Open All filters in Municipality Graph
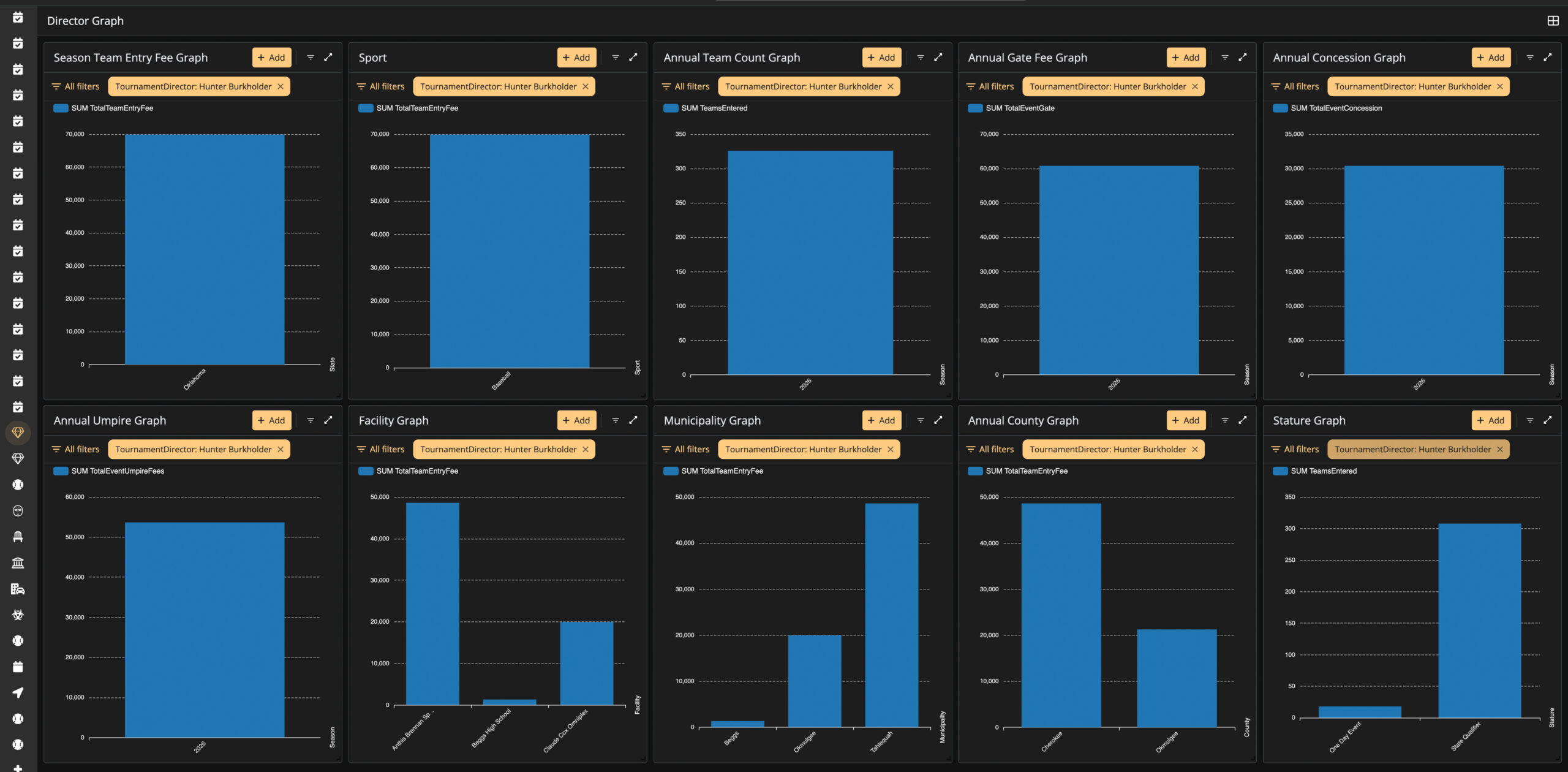Image resolution: width=1568 pixels, height=772 pixels. click(686, 449)
